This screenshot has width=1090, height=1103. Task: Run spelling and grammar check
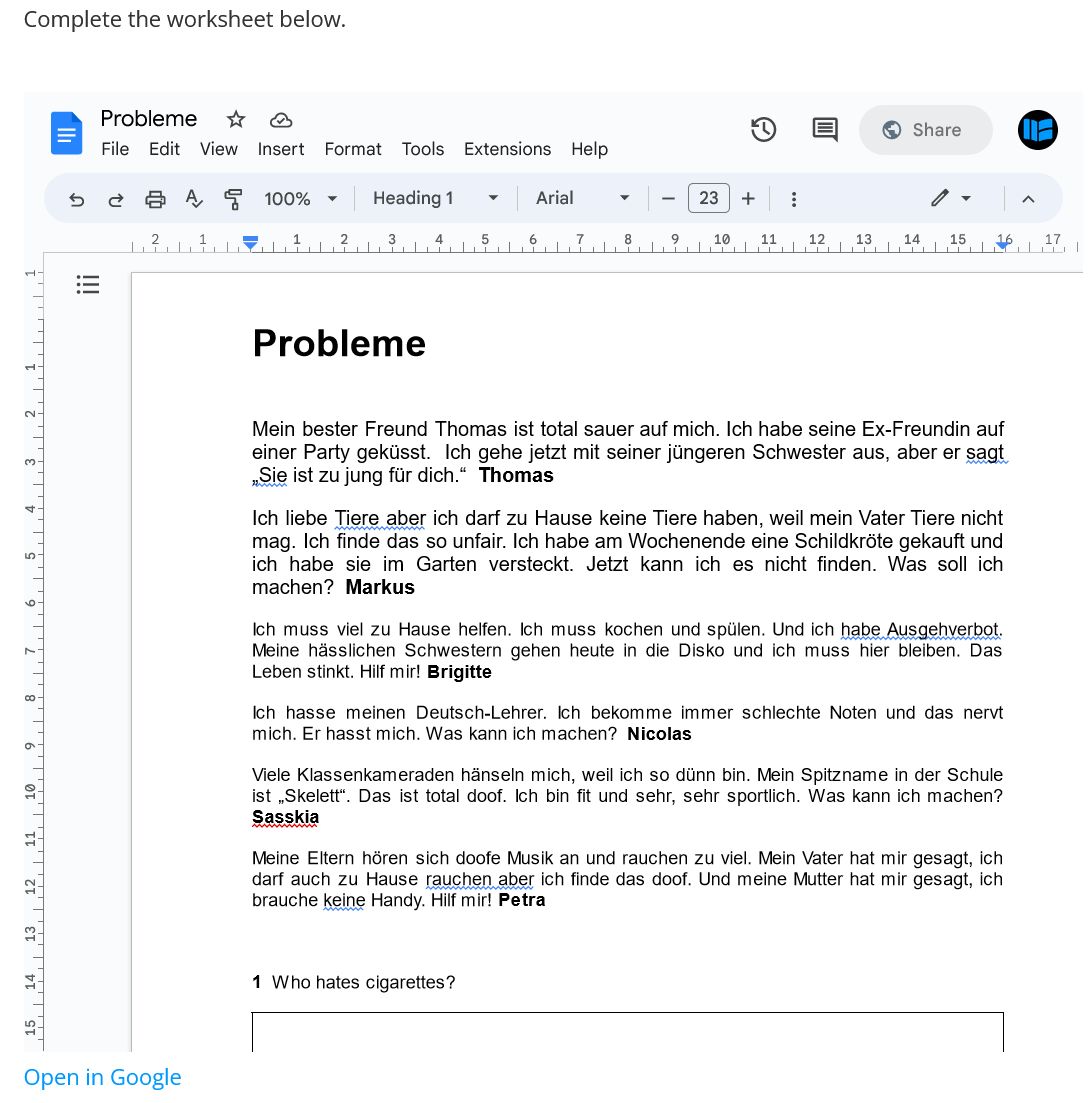(194, 199)
